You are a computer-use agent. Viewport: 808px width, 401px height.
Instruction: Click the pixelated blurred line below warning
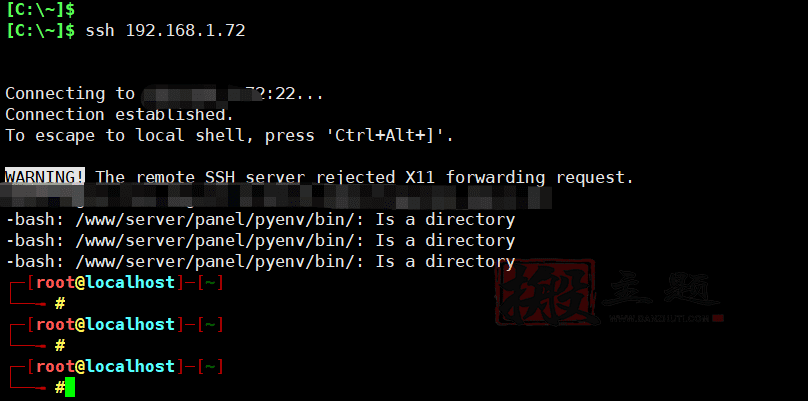(278, 198)
